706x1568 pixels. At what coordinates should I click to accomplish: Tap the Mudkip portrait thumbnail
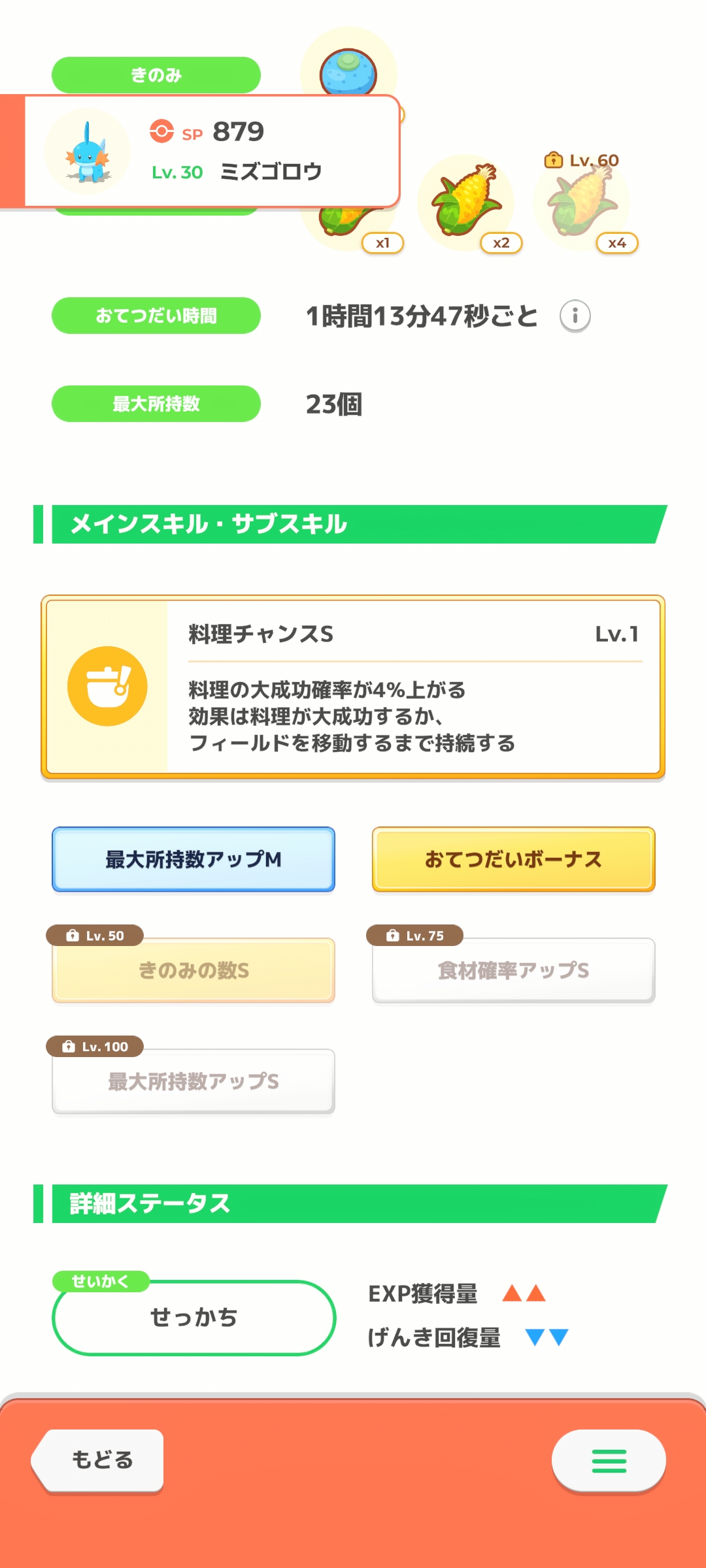pyautogui.click(x=88, y=152)
